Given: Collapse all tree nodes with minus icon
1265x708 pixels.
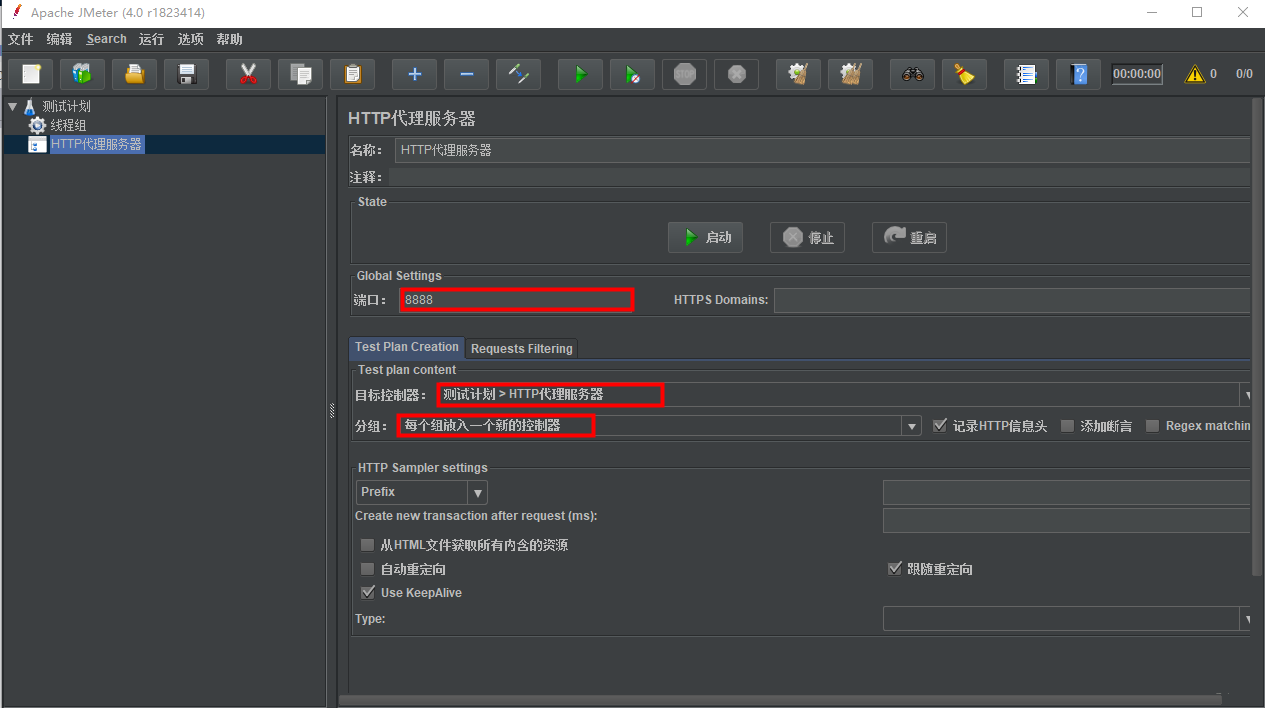Looking at the screenshot, I should click(x=466, y=74).
